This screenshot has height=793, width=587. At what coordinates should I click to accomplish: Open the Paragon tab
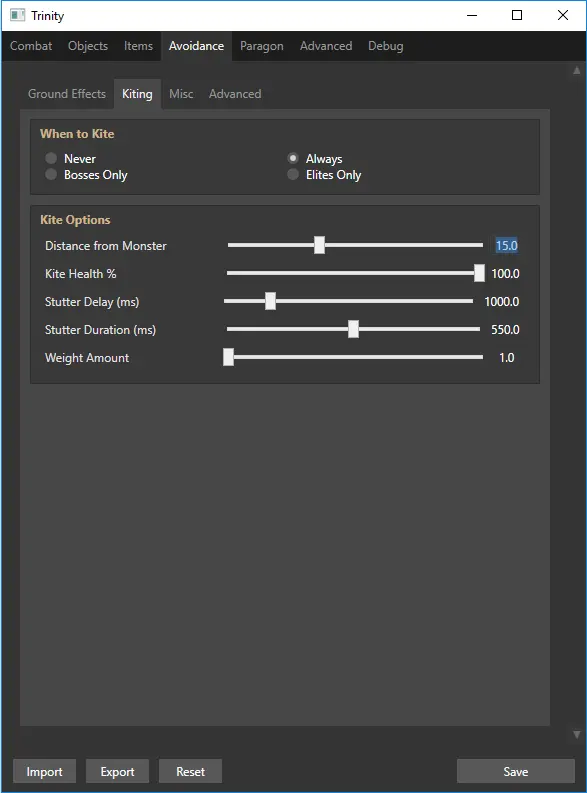[x=261, y=46]
